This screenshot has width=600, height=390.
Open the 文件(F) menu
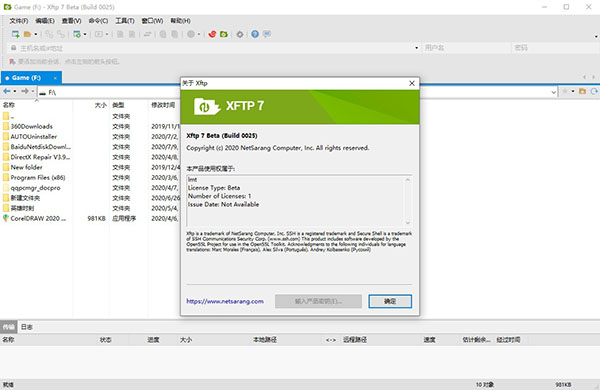19,21
